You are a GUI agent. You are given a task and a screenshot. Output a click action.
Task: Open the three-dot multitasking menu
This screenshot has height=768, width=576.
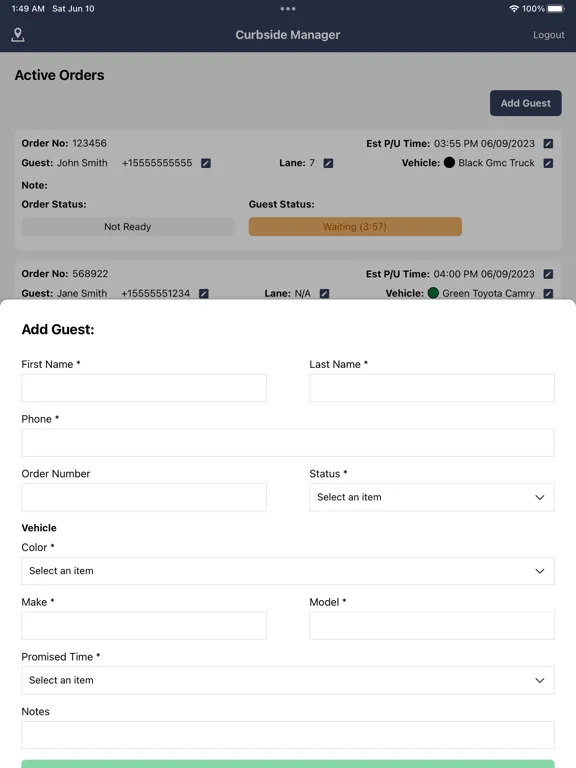[x=288, y=9]
